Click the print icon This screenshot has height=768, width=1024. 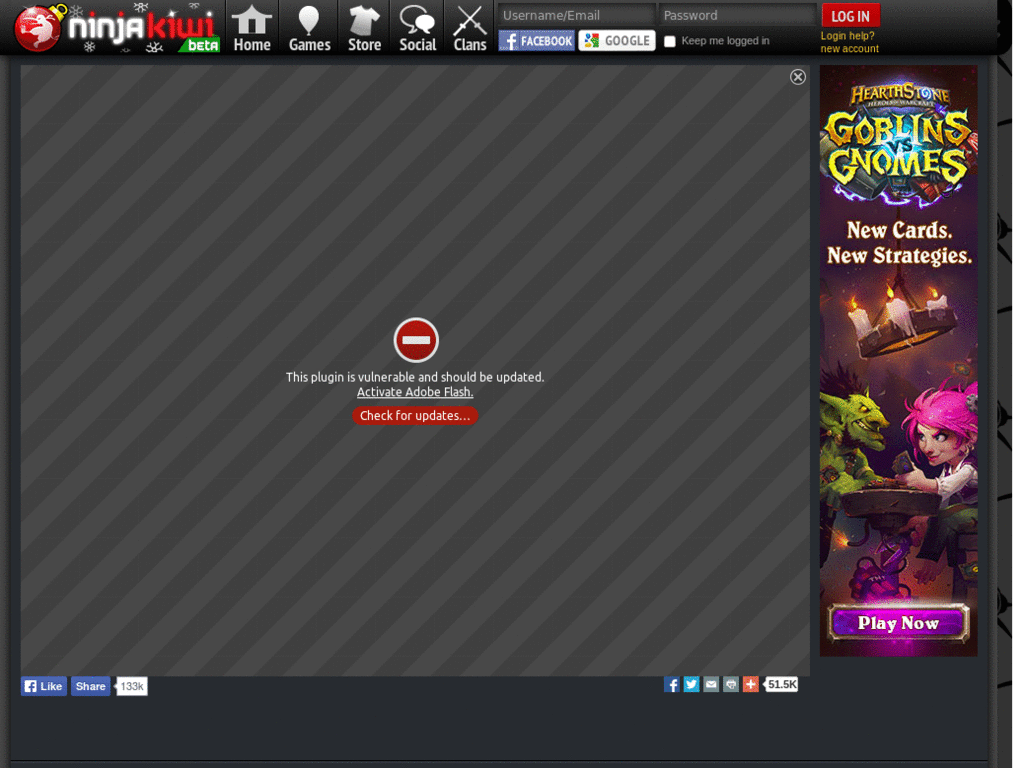pyautogui.click(x=731, y=684)
